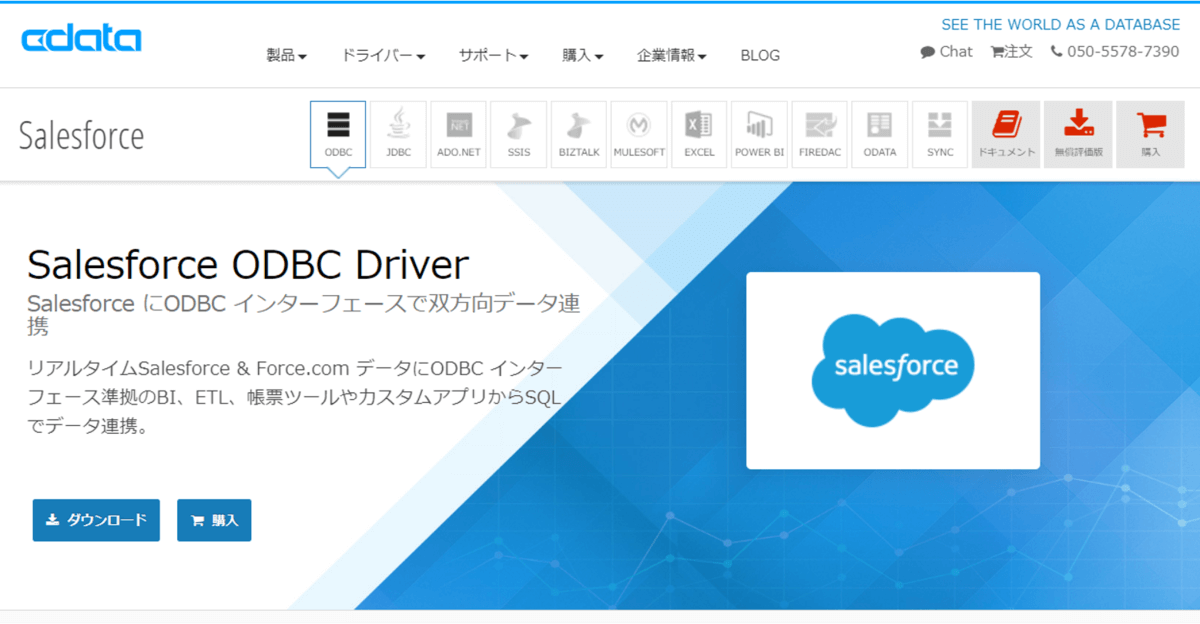
Task: Click the CData logo
Action: point(81,39)
